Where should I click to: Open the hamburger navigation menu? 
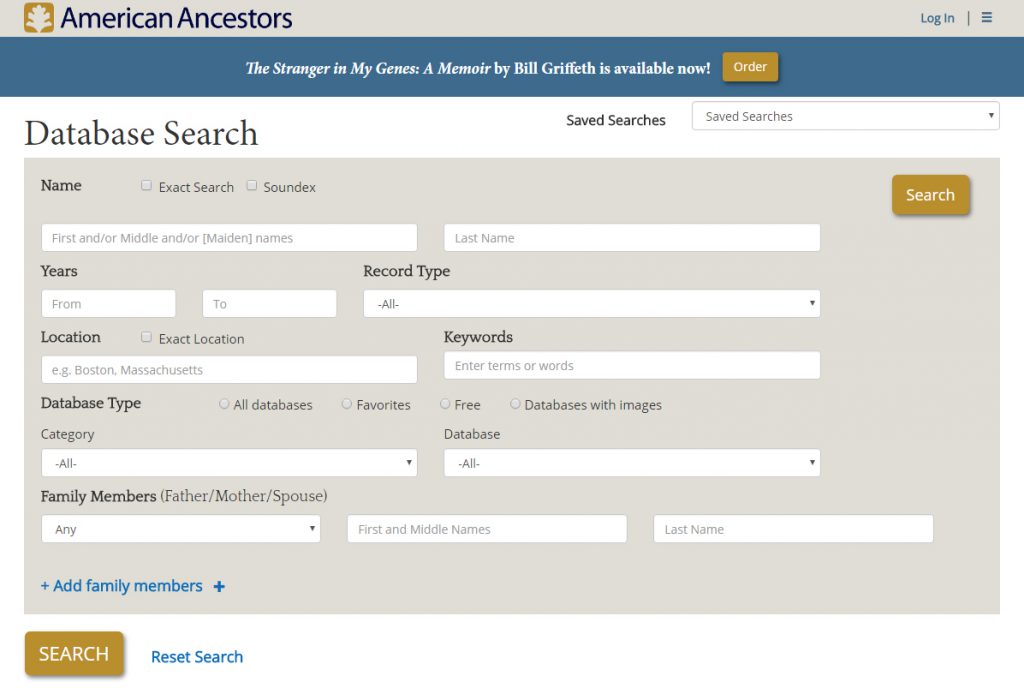tap(986, 18)
